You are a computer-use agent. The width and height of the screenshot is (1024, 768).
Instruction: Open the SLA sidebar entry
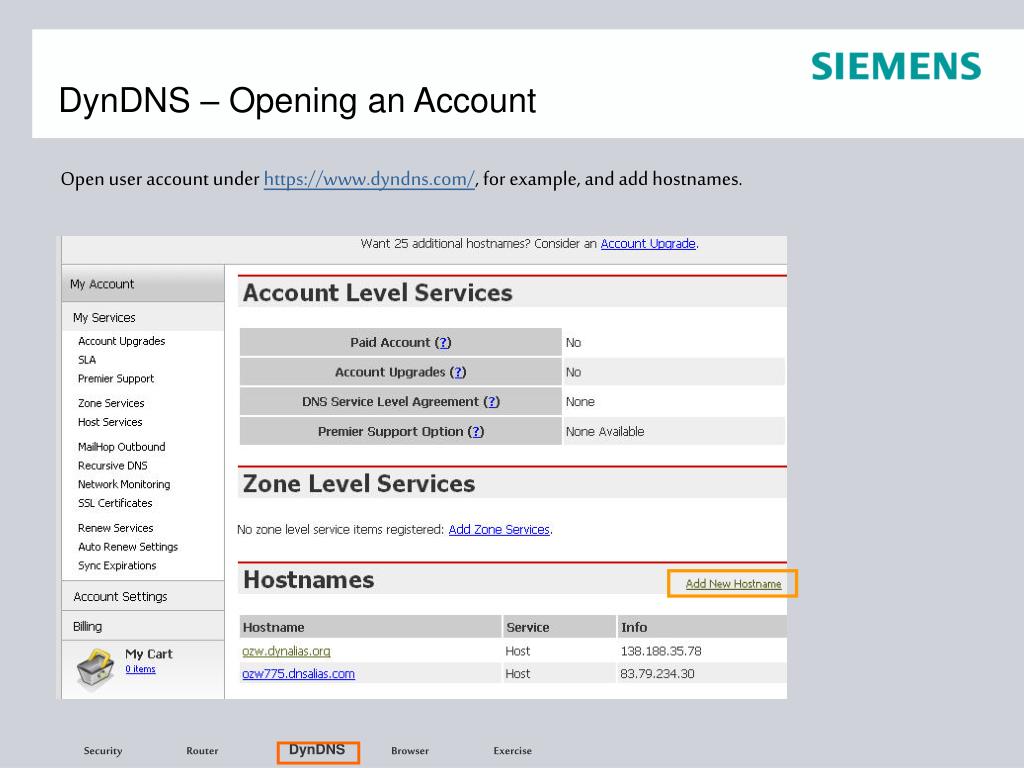point(87,360)
